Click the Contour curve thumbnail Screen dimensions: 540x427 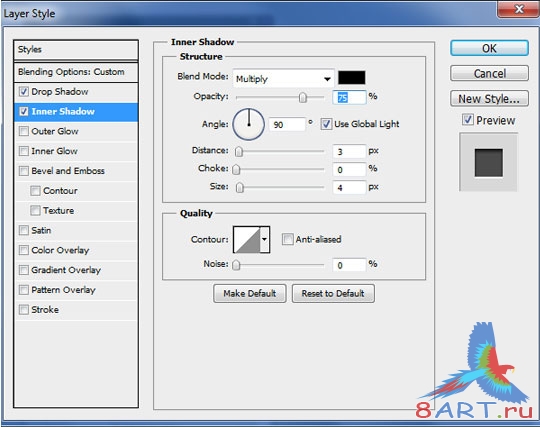(247, 240)
